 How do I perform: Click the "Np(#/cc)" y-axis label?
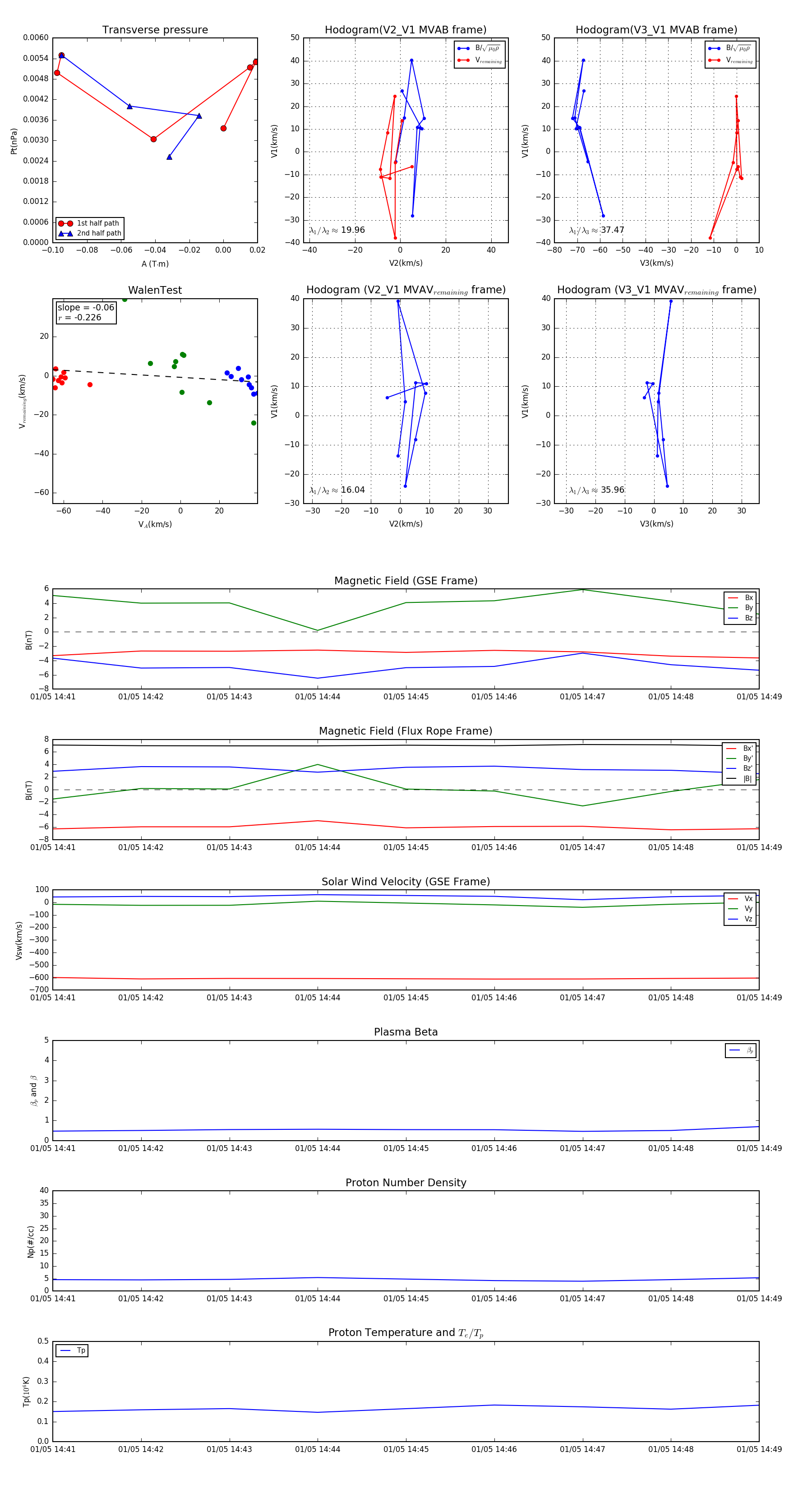31,1242
